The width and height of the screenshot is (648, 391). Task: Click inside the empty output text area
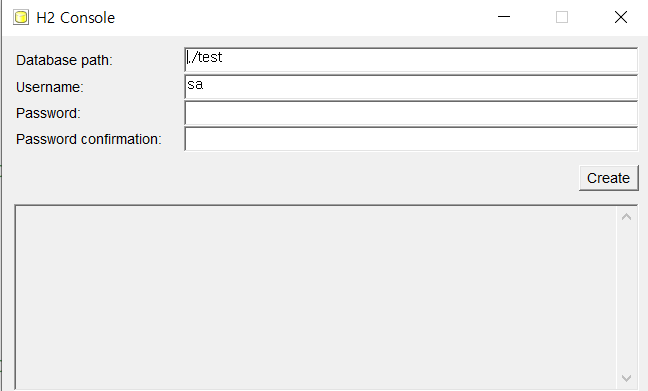[316, 298]
